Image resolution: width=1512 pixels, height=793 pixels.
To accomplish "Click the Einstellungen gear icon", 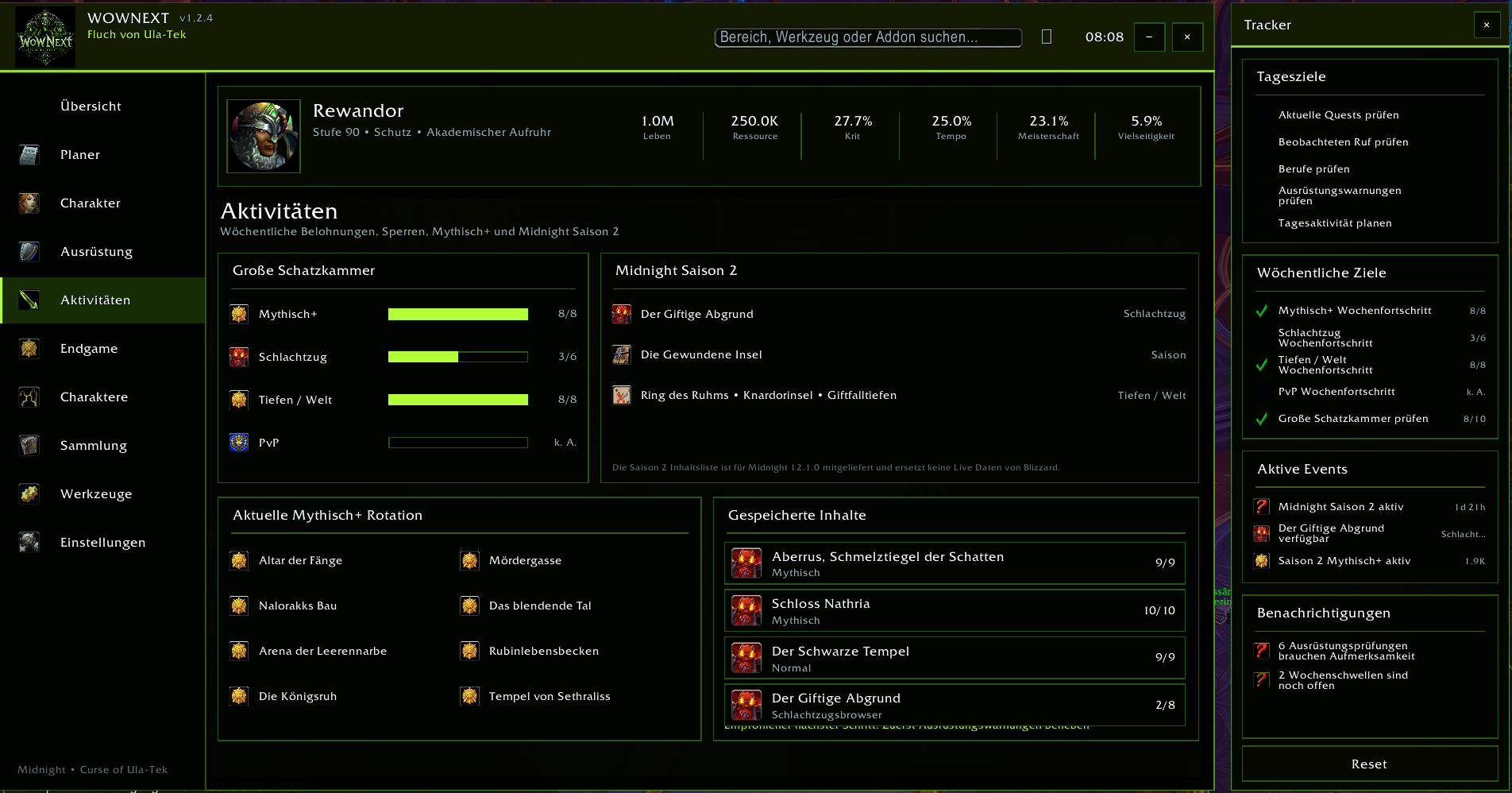I will (29, 543).
